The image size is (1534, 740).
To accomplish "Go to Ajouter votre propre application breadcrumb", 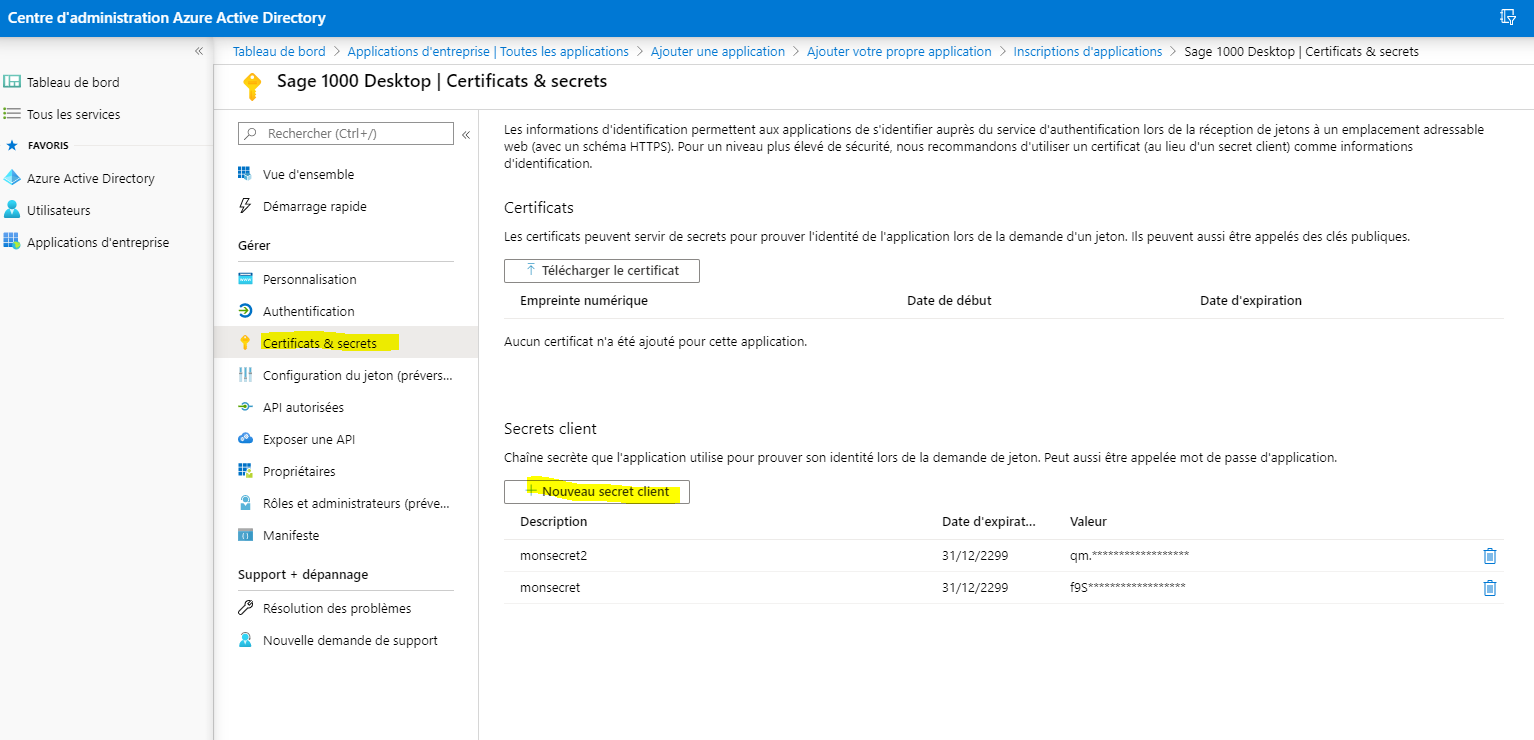I will tap(899, 51).
